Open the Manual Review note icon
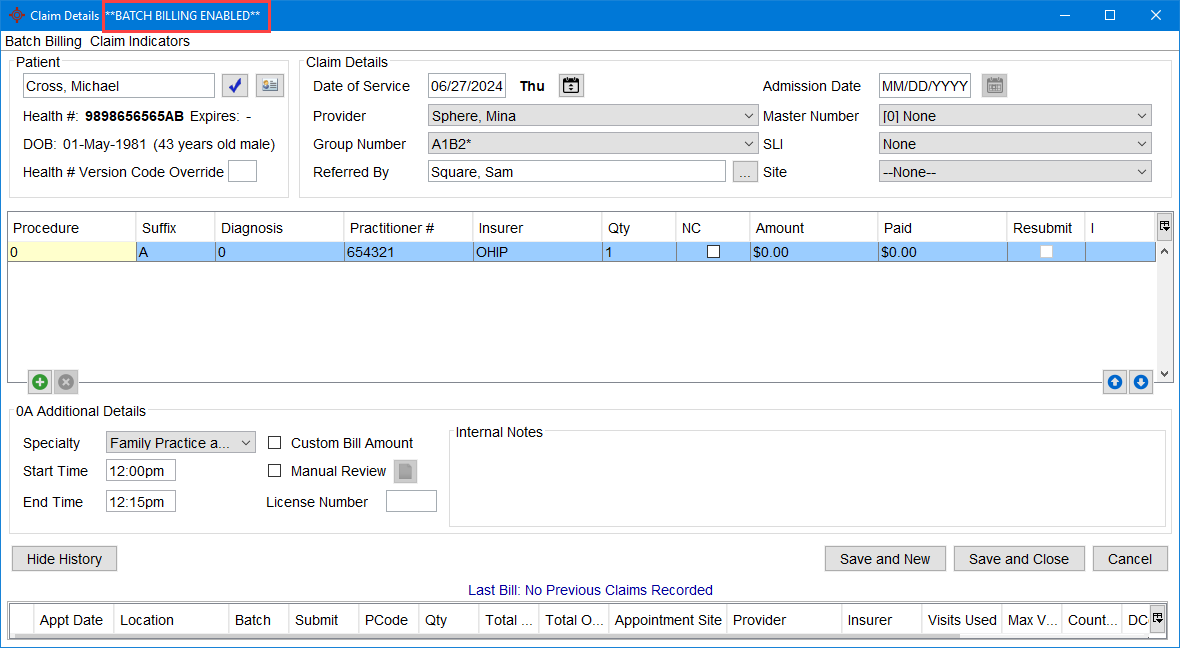The width and height of the screenshot is (1180, 648). [x=405, y=471]
